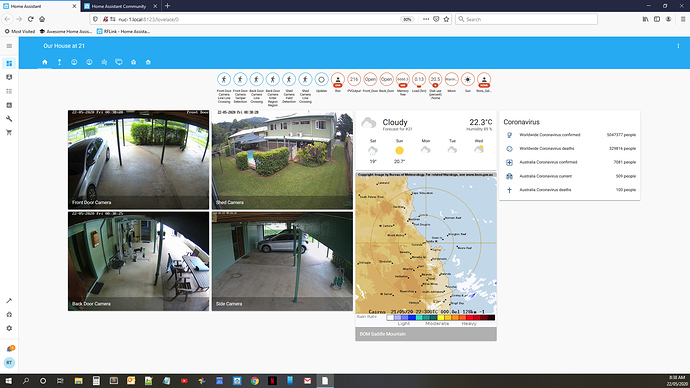Reload the page with browser refresh button
This screenshot has height=388, width=690.
coord(30,19)
